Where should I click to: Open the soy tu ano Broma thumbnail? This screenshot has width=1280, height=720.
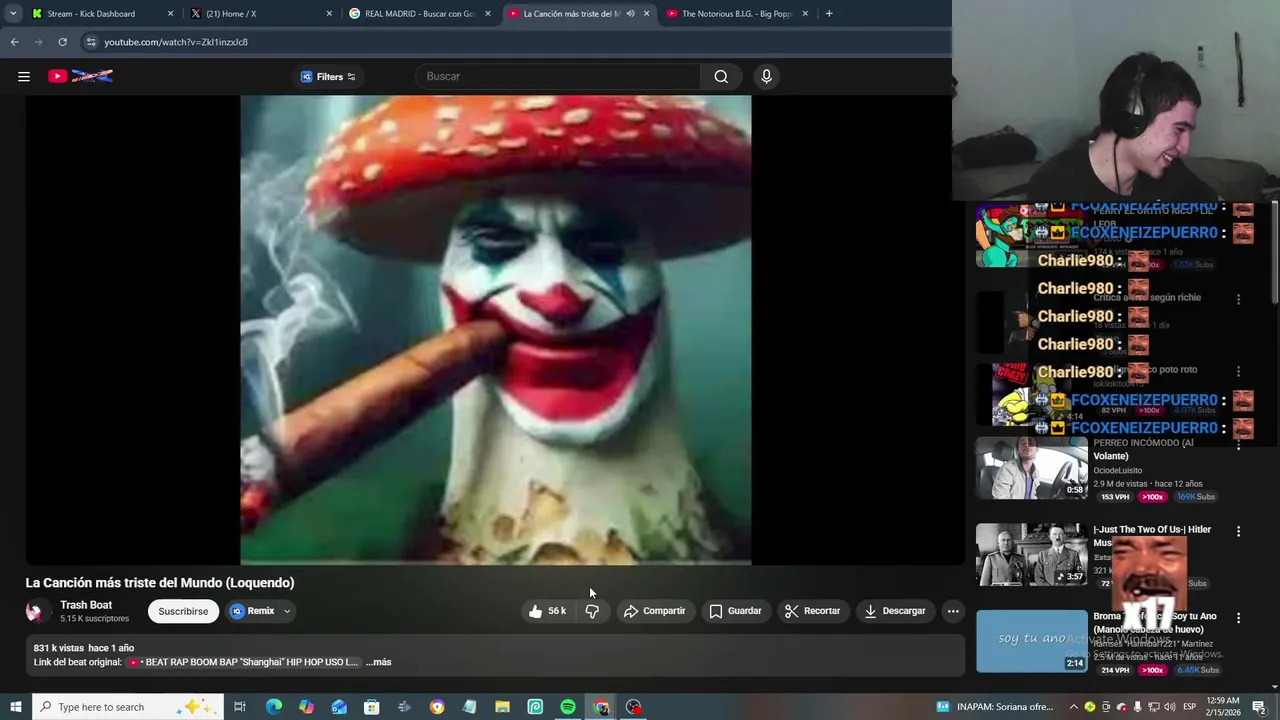coord(1031,641)
